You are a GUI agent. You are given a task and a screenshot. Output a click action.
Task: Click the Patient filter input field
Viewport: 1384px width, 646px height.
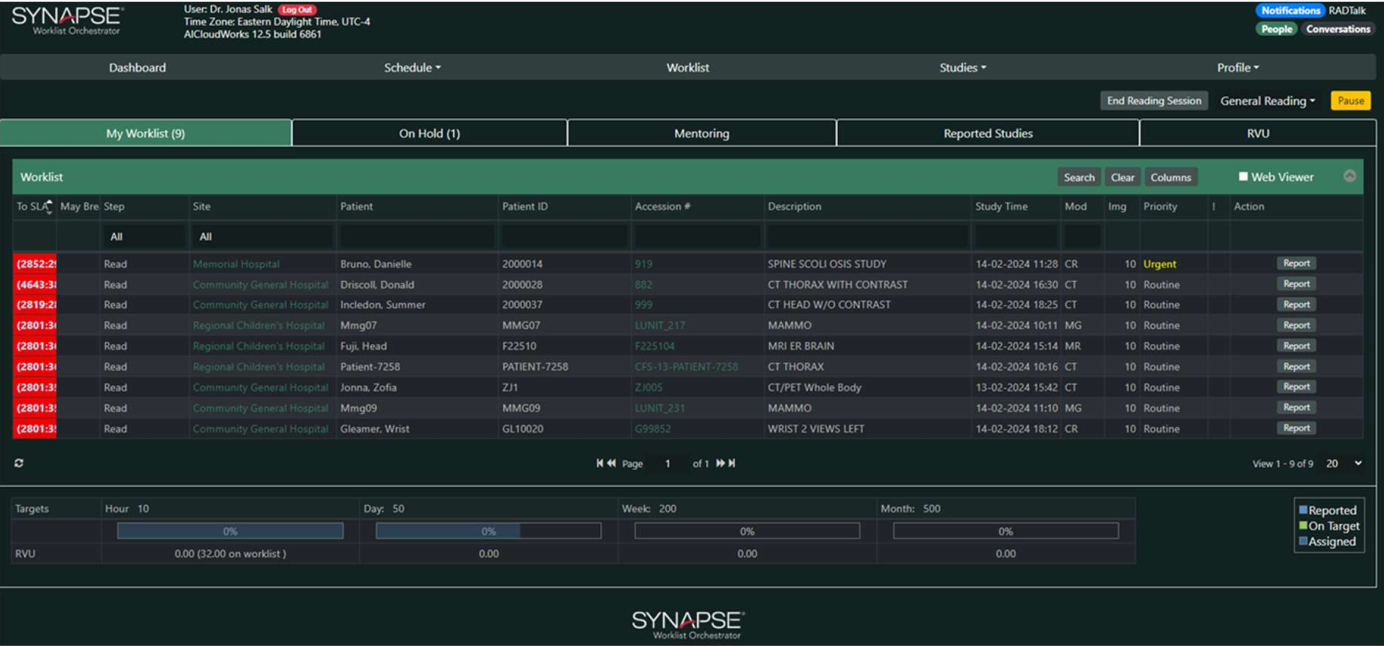(x=416, y=237)
